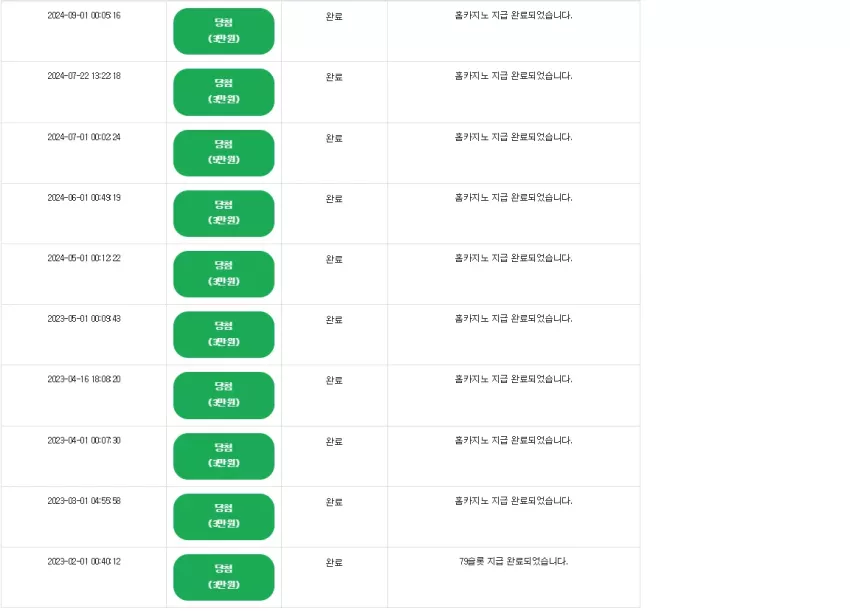Select the 2023-05-01 00:09:43 date cell
This screenshot has height=611, width=850.
pyautogui.click(x=84, y=318)
